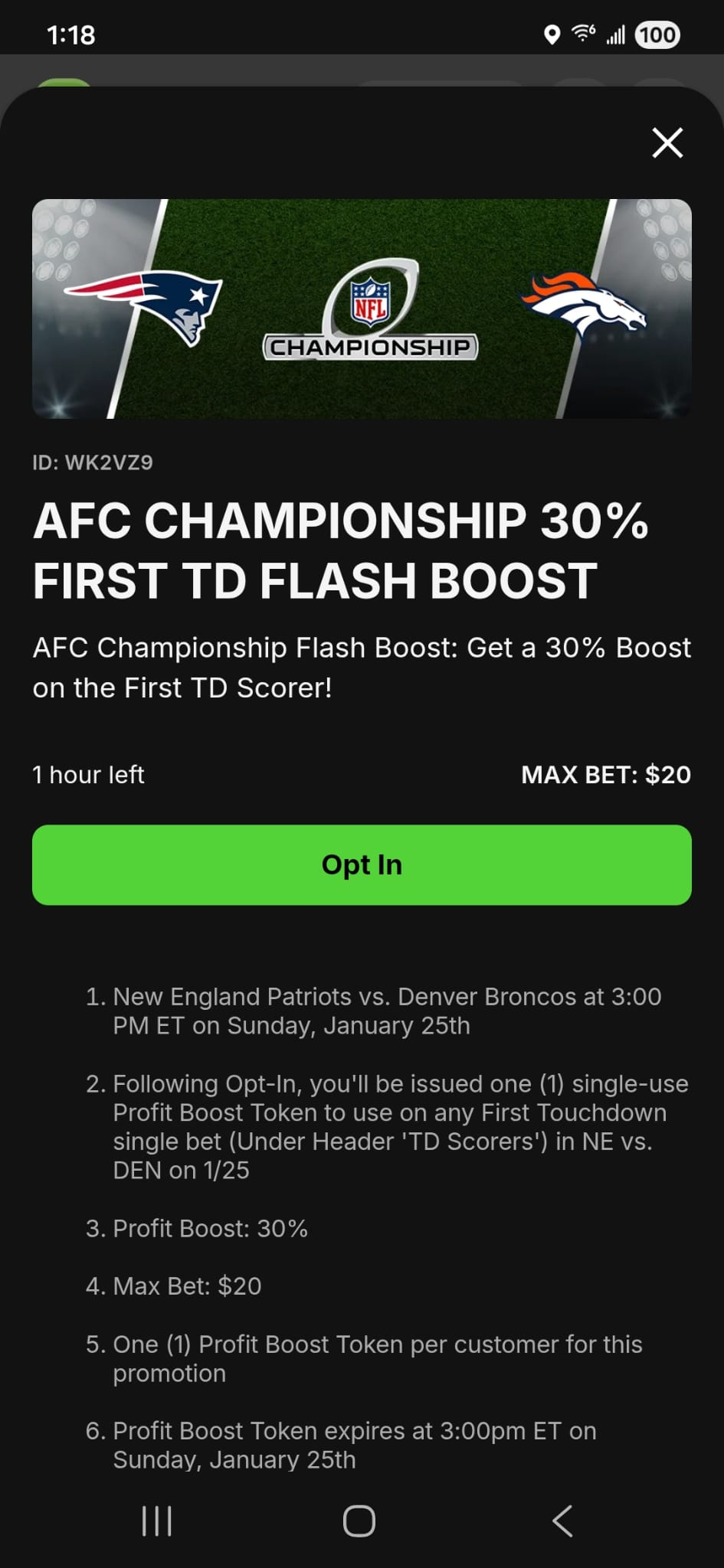The height and width of the screenshot is (1568, 724).
Task: Tap term 3 Profit Boost: 30%
Action: coord(210,1228)
